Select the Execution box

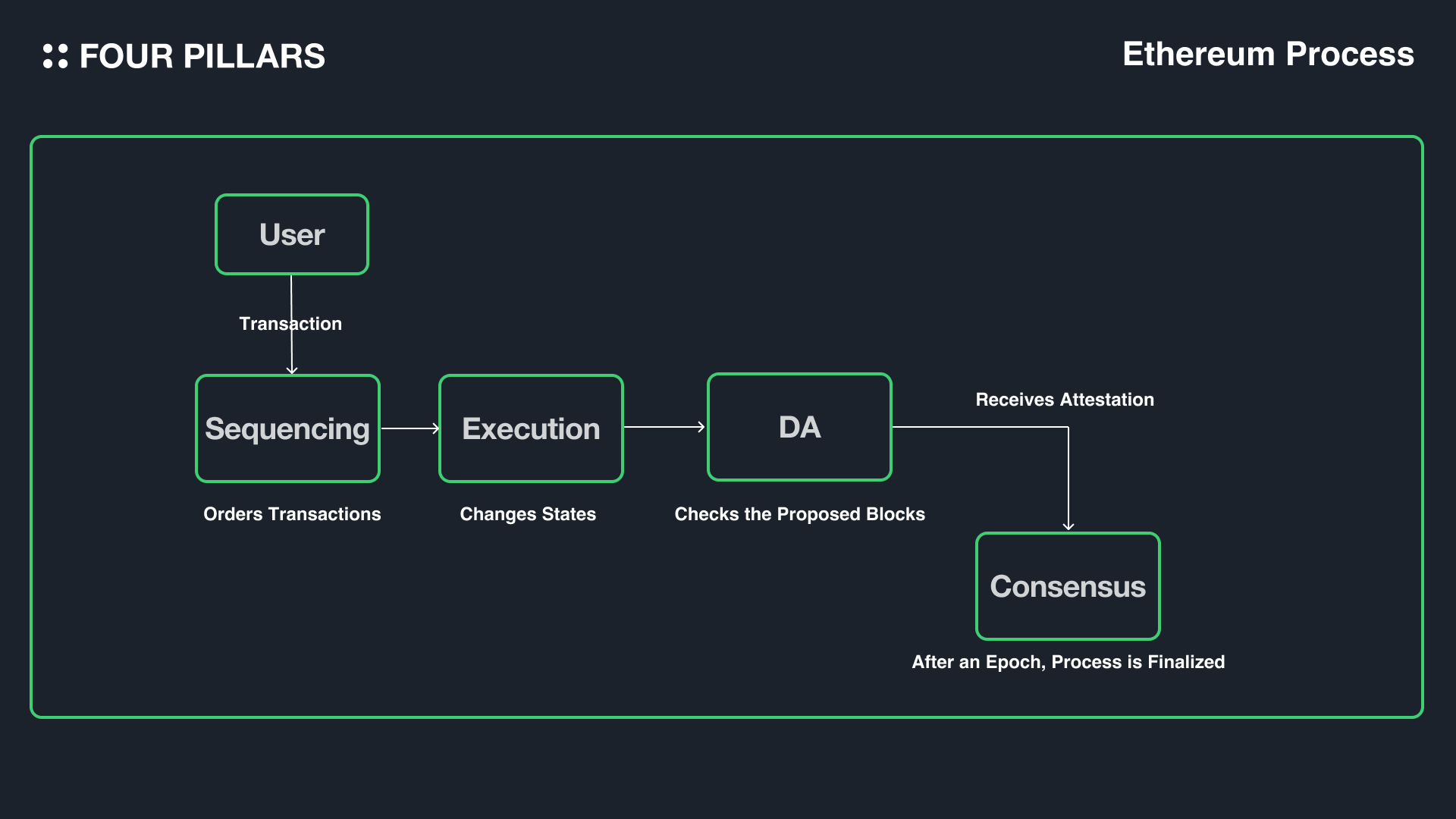(x=531, y=428)
